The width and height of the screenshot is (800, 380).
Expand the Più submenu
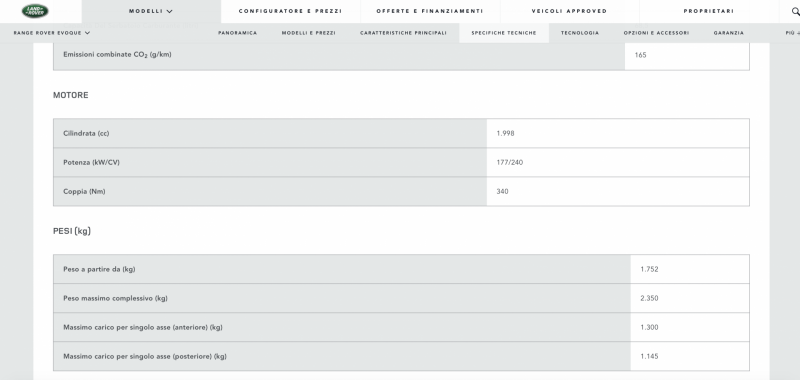[792, 33]
